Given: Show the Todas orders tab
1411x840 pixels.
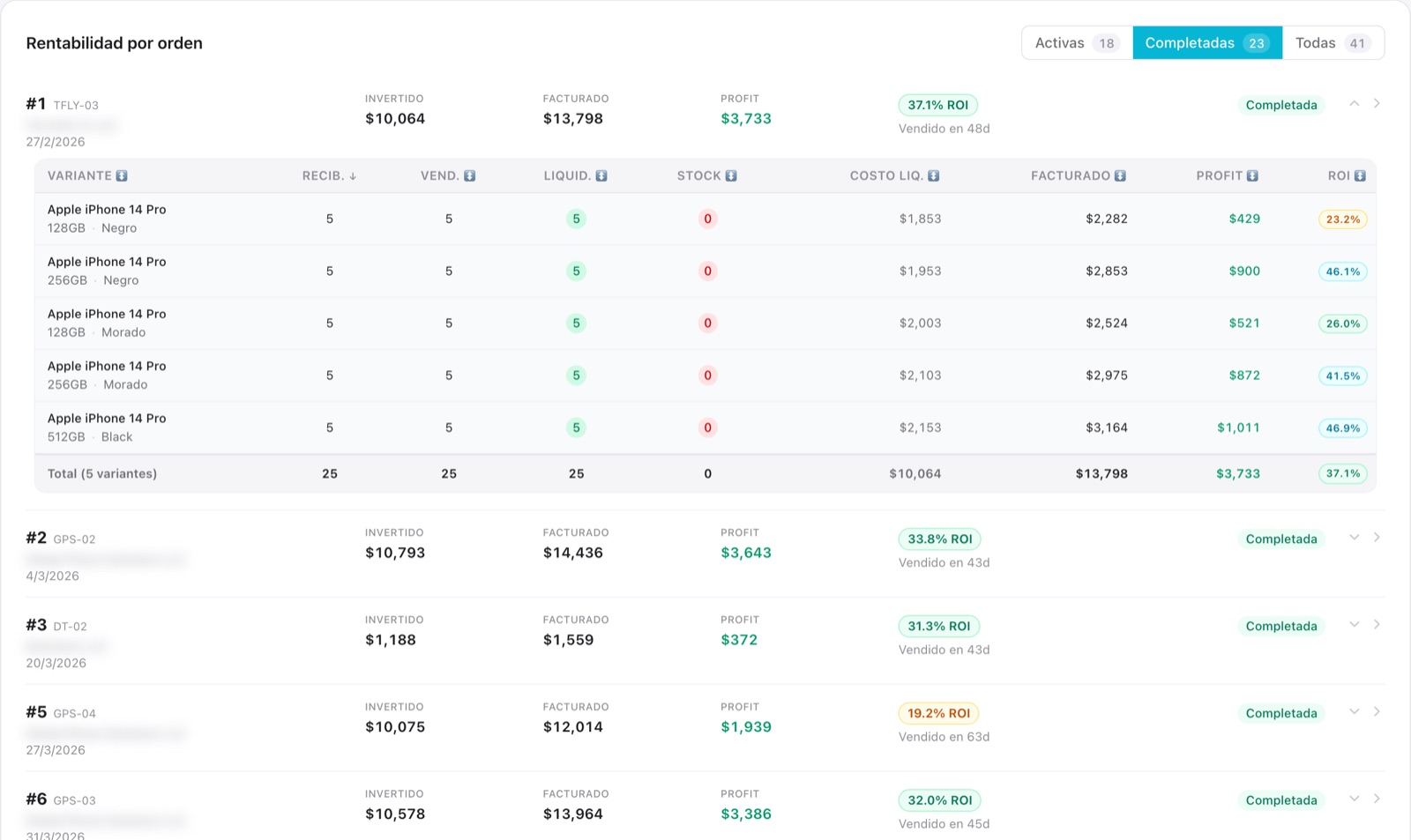Looking at the screenshot, I should click(x=1333, y=43).
